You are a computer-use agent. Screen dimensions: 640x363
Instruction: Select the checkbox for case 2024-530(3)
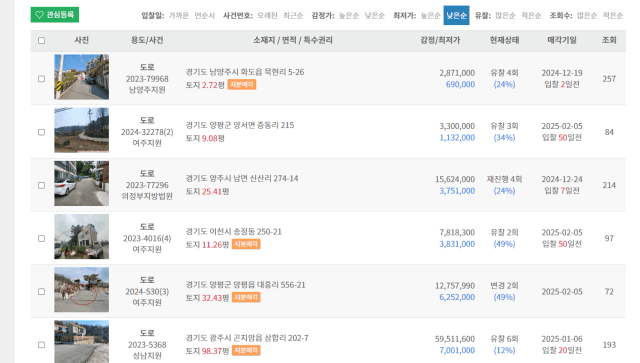41,292
